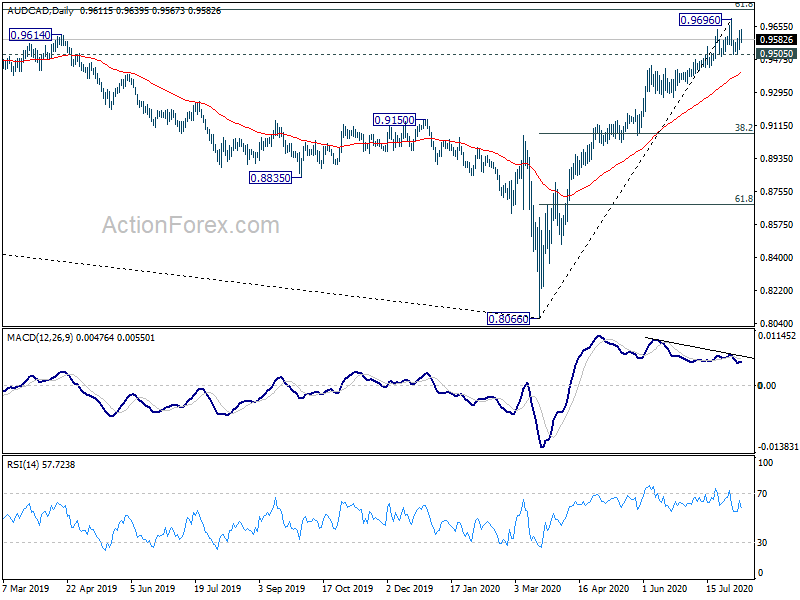Click the current price tag 0.95826

pos(776,40)
